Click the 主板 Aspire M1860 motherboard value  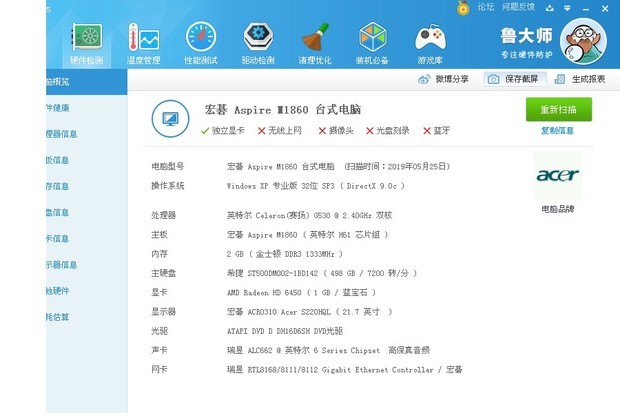(307, 235)
